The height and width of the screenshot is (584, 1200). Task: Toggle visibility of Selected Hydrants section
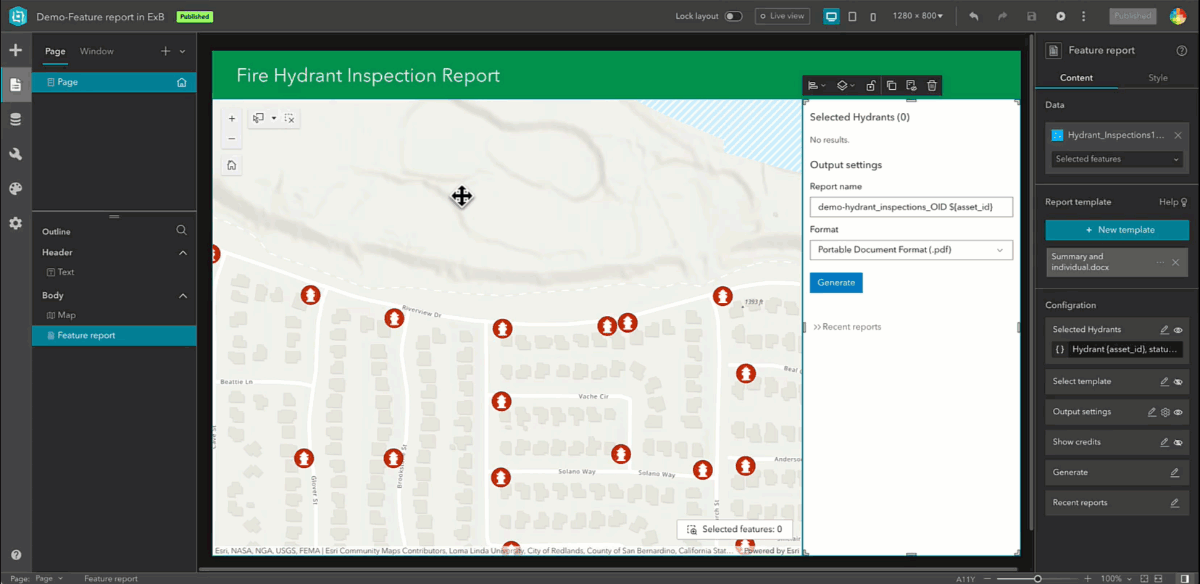[x=1178, y=329]
